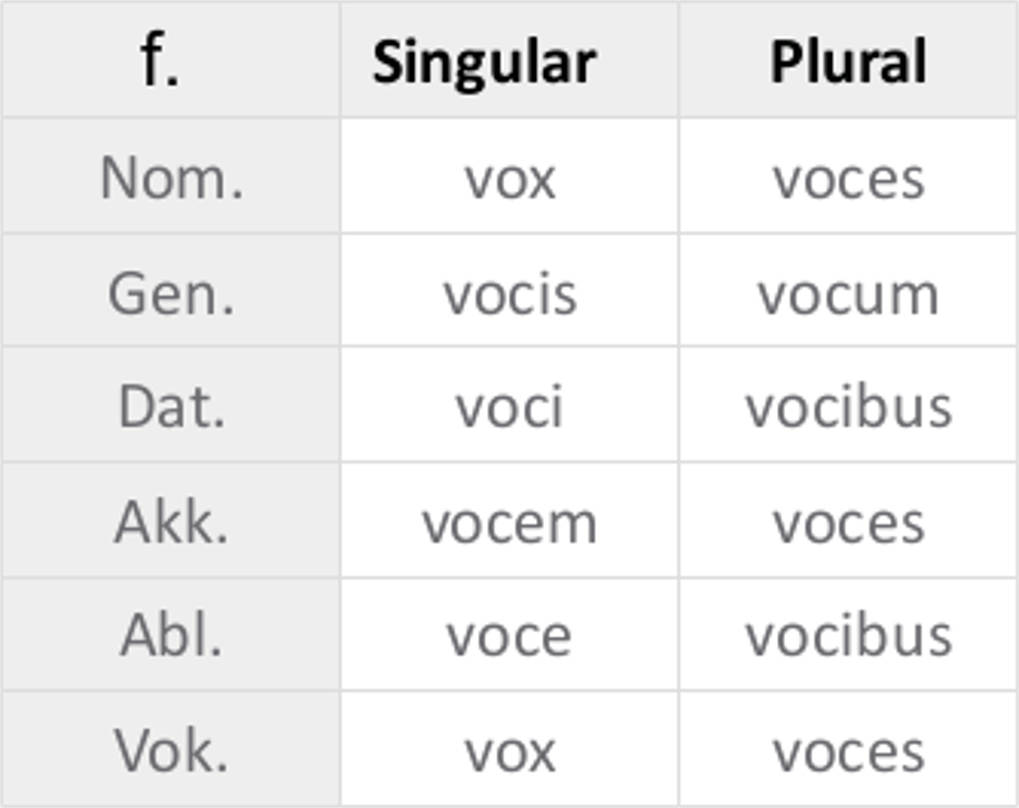This screenshot has width=1019, height=808.
Task: Click the genitive singular cell 'vocis'
Action: click(x=509, y=294)
